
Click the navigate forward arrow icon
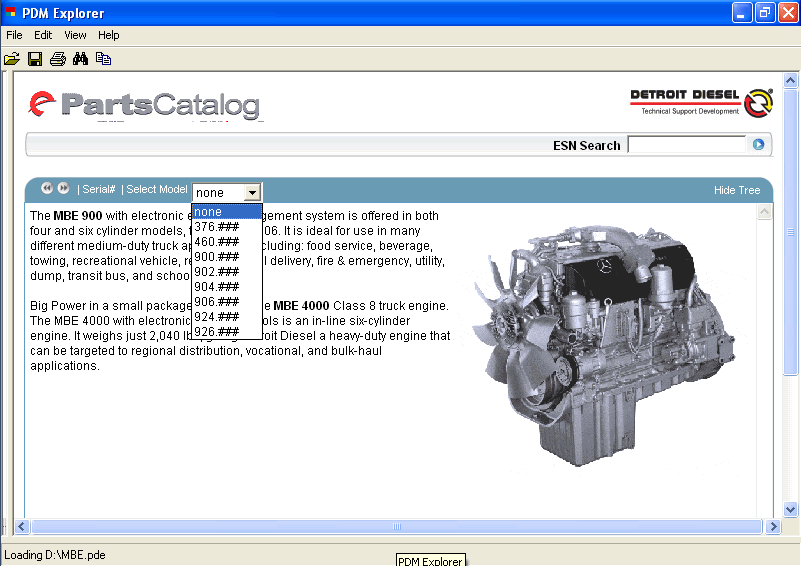coord(63,188)
